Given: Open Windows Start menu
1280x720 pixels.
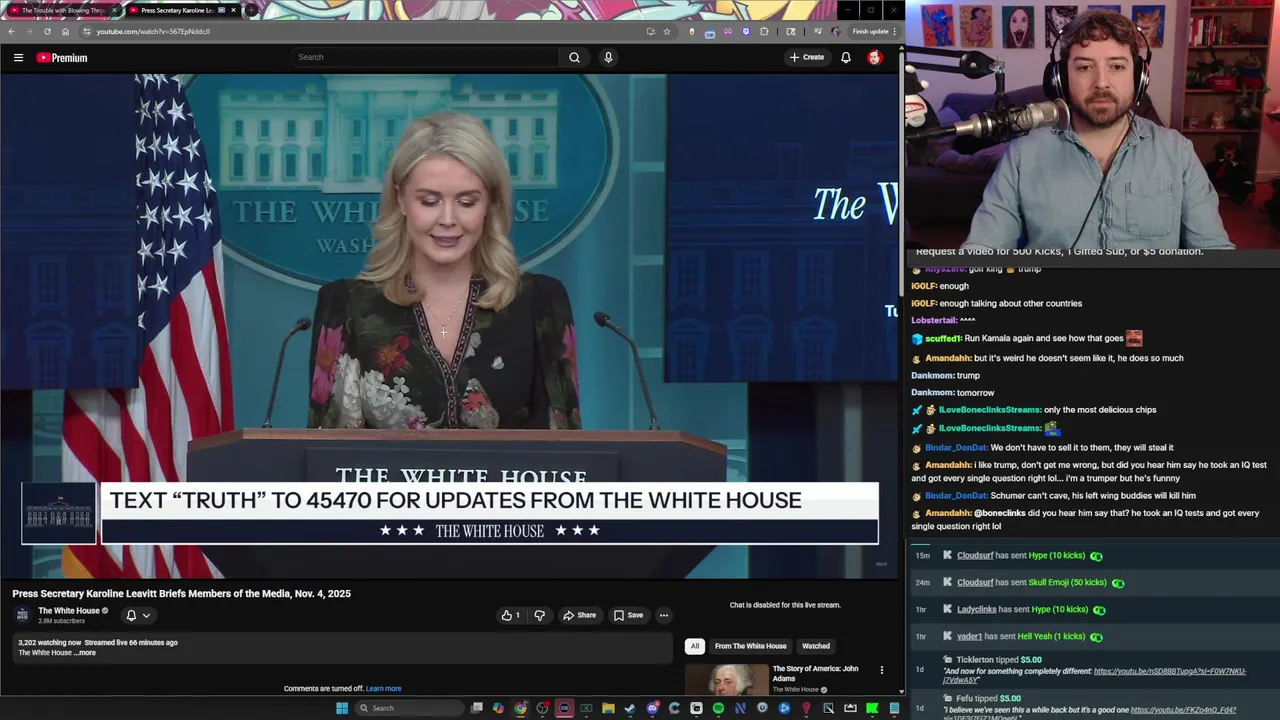Looking at the screenshot, I should (x=342, y=708).
